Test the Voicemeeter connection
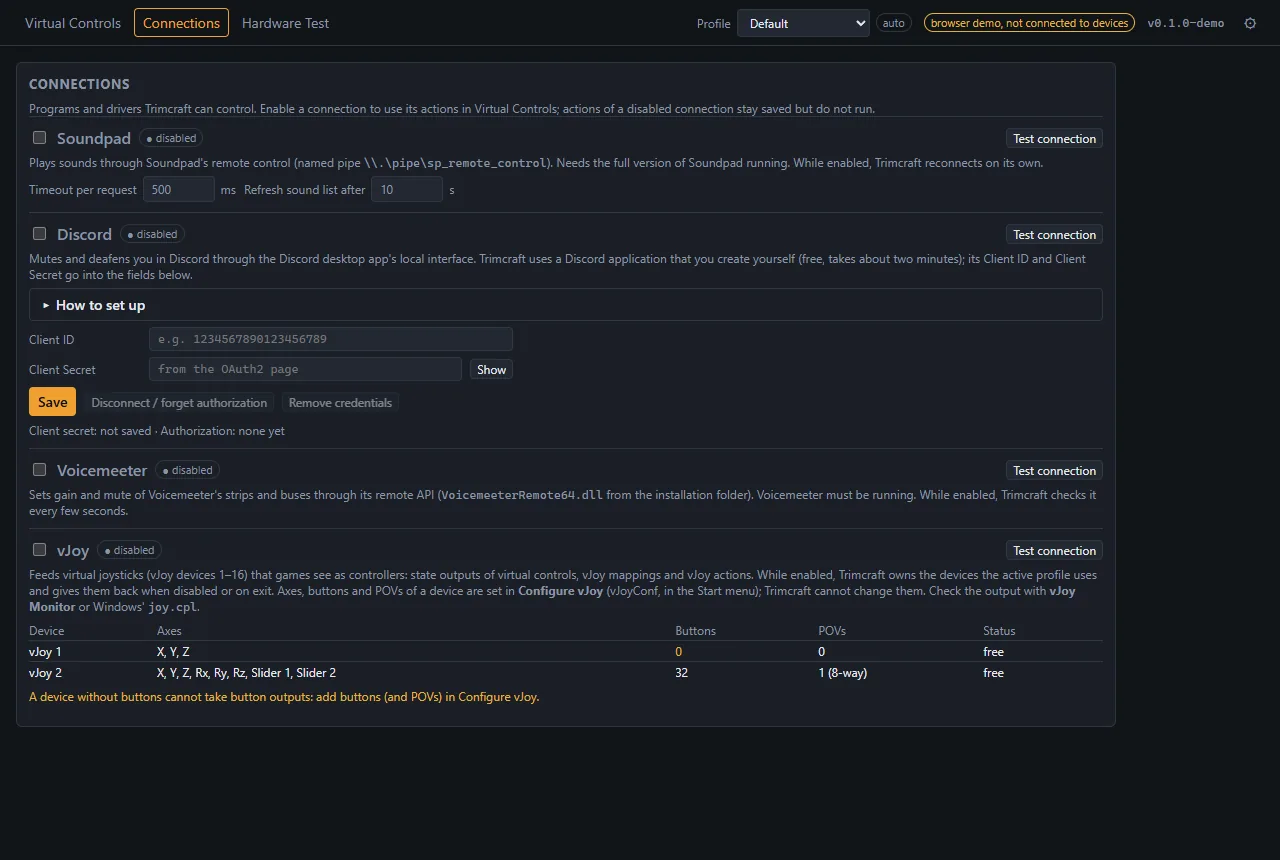This screenshot has height=860, width=1280. point(1054,471)
